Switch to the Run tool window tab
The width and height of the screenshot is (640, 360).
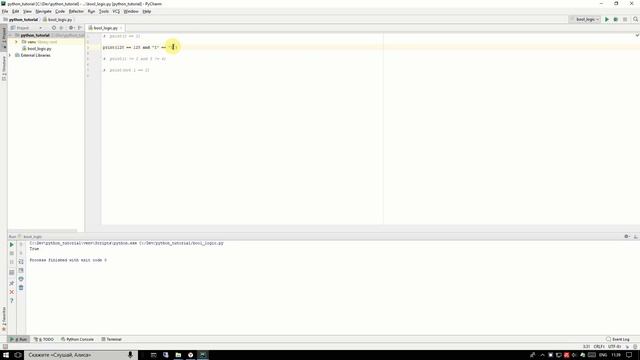pyautogui.click(x=18, y=339)
